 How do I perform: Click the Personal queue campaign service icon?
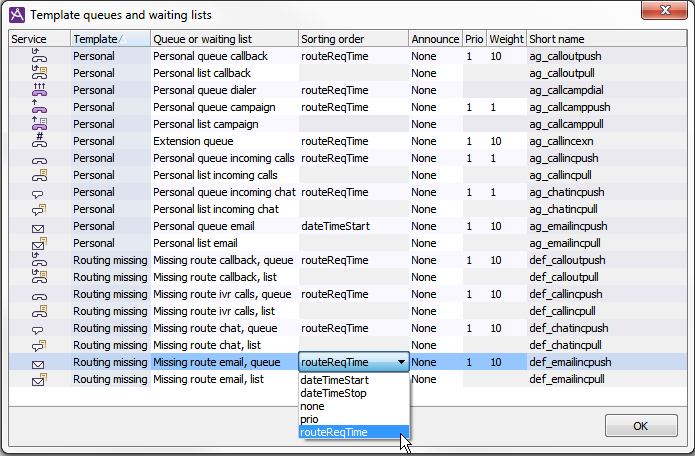[39, 107]
